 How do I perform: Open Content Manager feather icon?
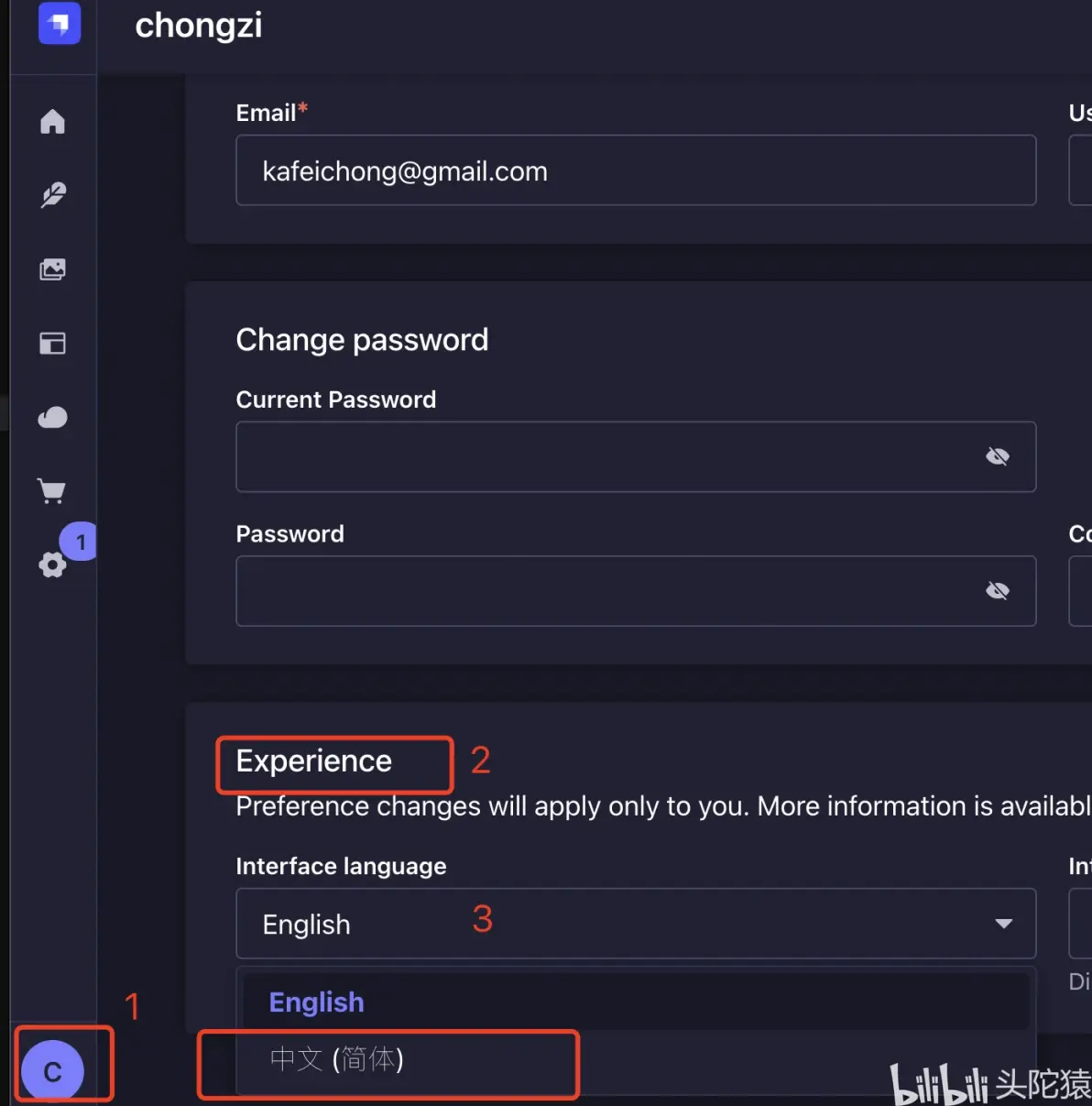tap(53, 194)
